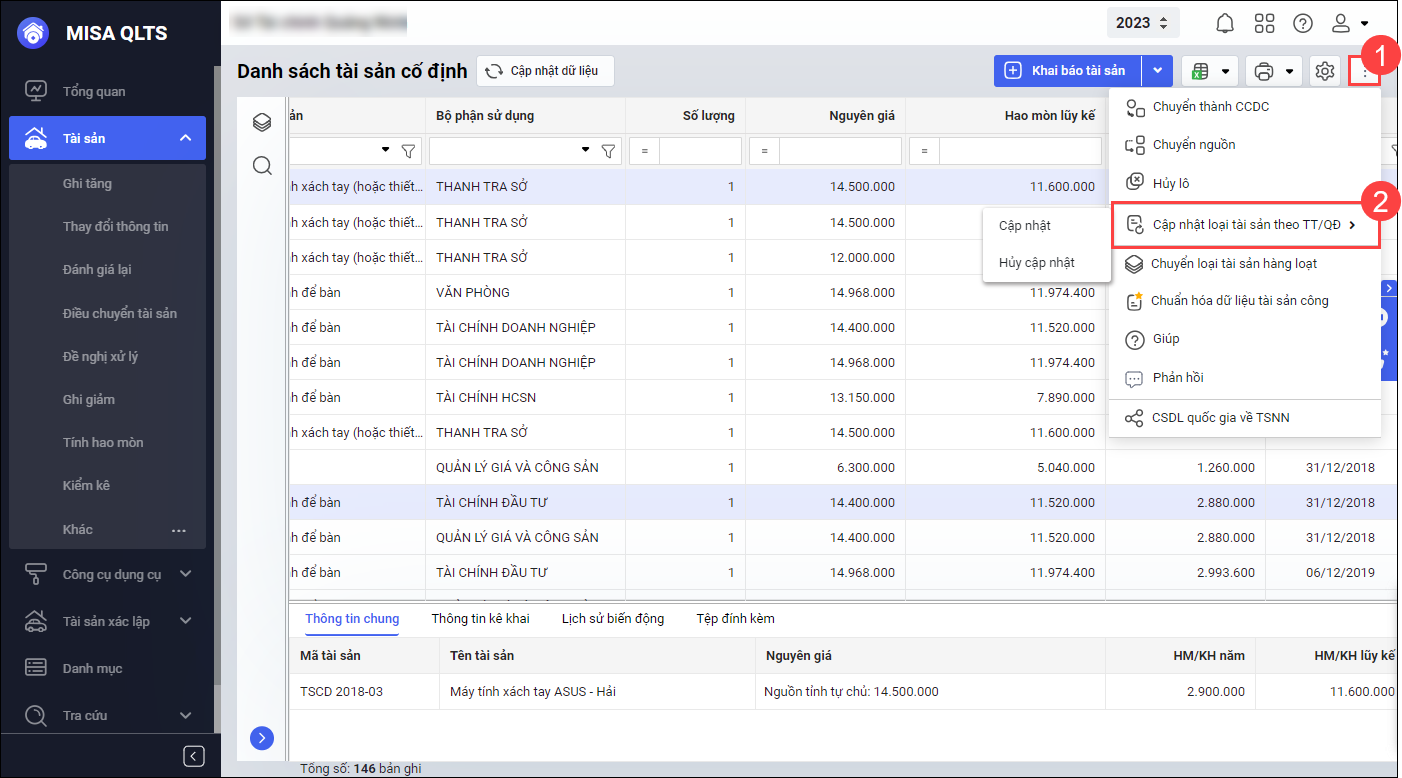Collapse the Tài sản sidebar section
1402x778 pixels.
[x=185, y=138]
